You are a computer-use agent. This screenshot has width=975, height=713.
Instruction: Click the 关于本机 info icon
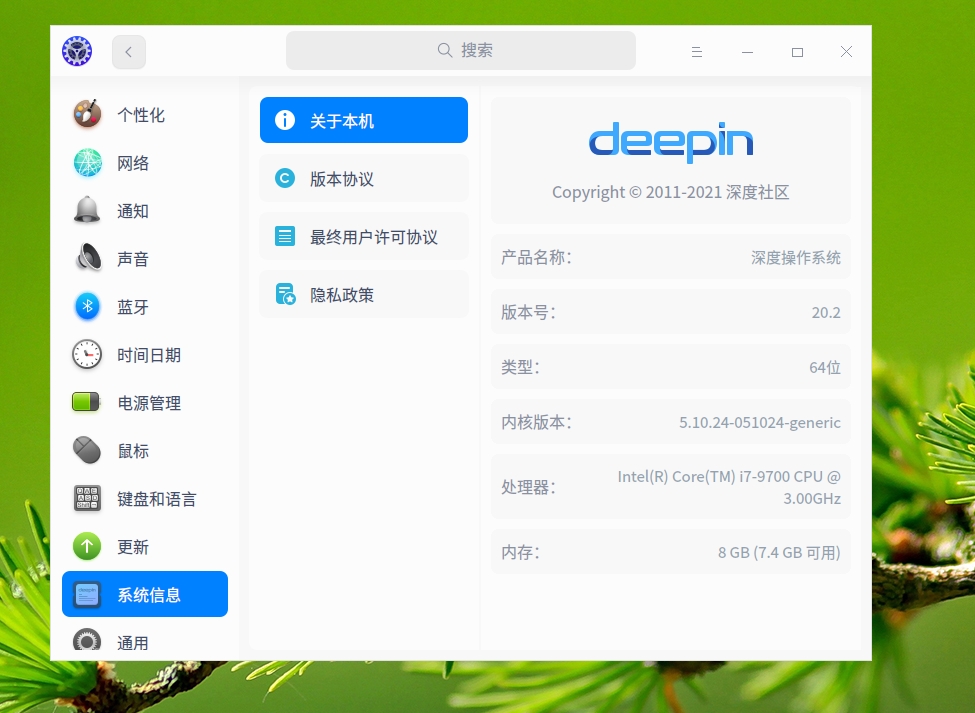(x=285, y=120)
